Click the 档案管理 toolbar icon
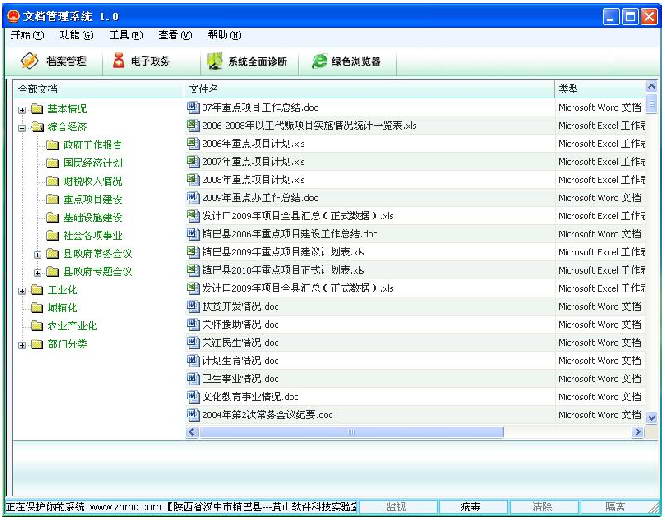Viewport: 665px width, 521px height. [30, 62]
